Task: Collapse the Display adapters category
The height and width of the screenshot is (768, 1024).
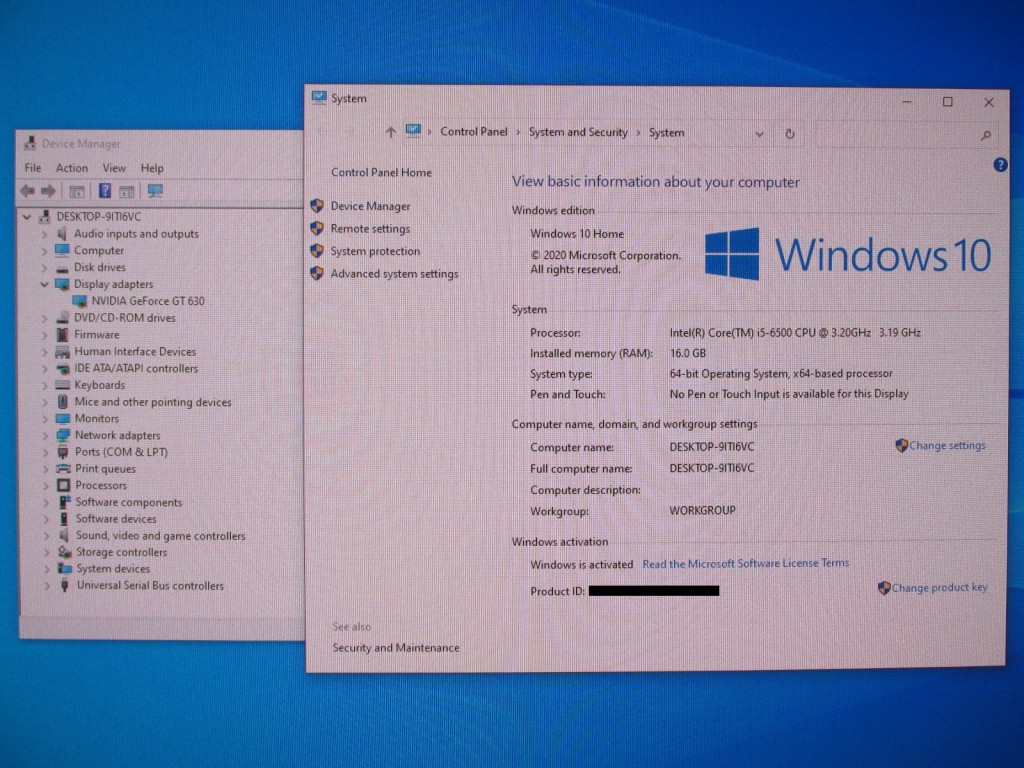Action: coord(44,284)
